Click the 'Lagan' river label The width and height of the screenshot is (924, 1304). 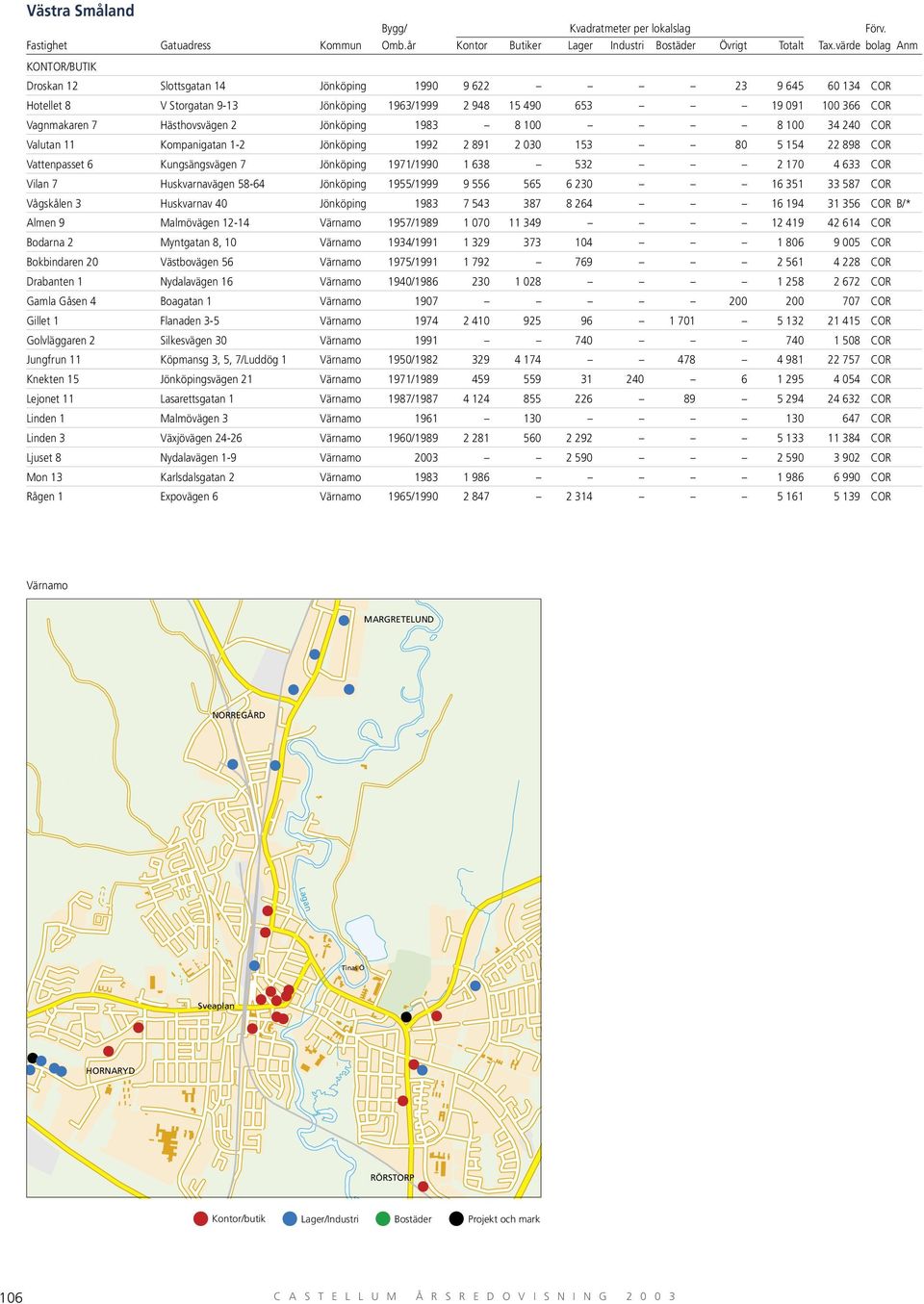(305, 900)
